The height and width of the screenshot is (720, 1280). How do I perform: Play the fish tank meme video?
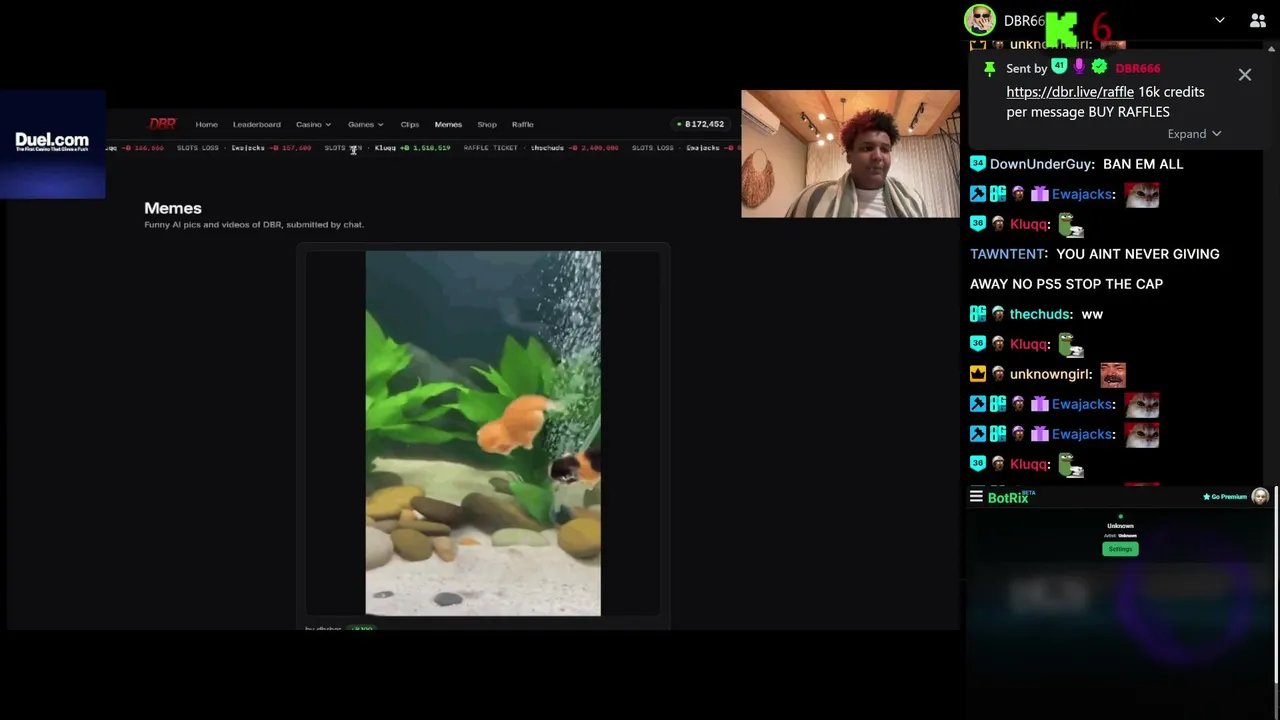pyautogui.click(x=483, y=433)
